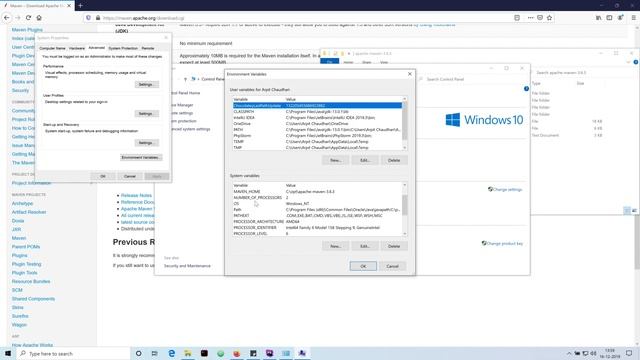Screen dimensions: 640x360
Task: Open System Protection tab in System Properties
Action: coord(123,48)
